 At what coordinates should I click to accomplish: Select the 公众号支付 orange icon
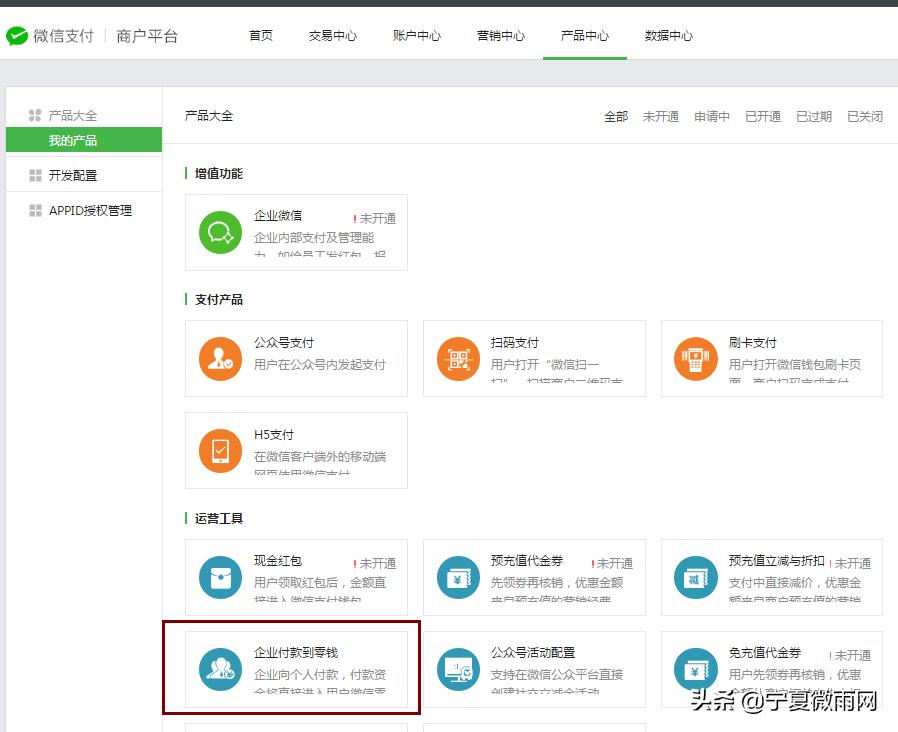[220, 358]
